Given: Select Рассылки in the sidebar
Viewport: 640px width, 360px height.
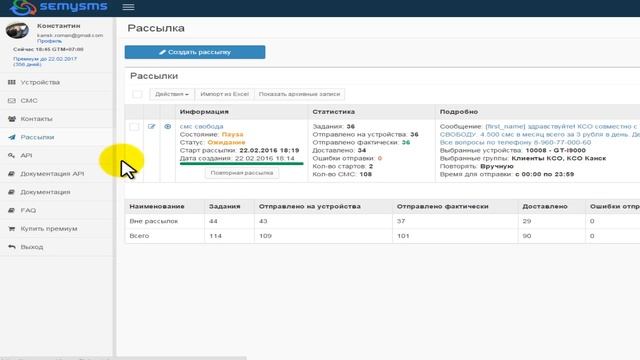Looking at the screenshot, I should pos(37,137).
